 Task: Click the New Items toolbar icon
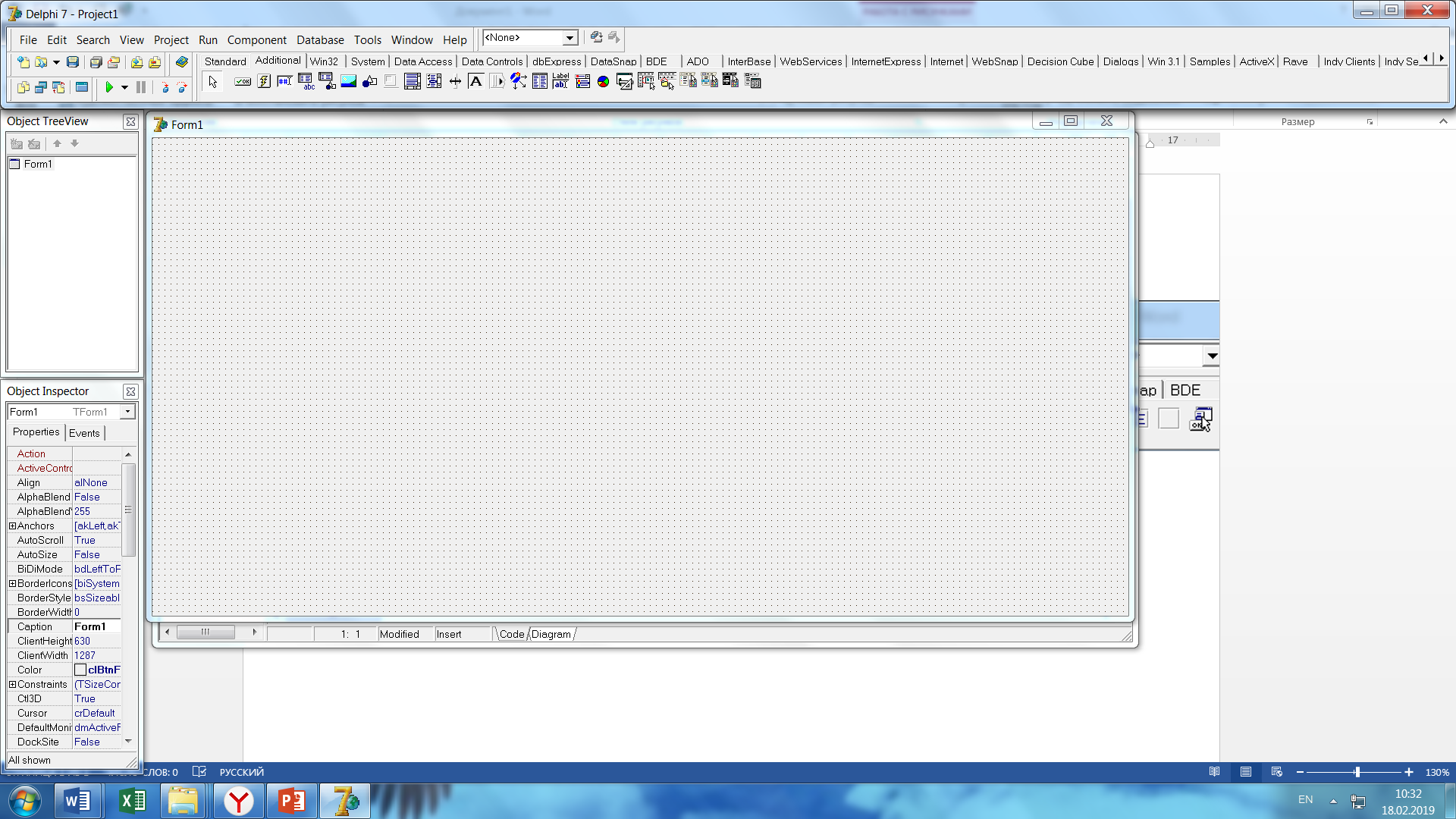coord(24,62)
